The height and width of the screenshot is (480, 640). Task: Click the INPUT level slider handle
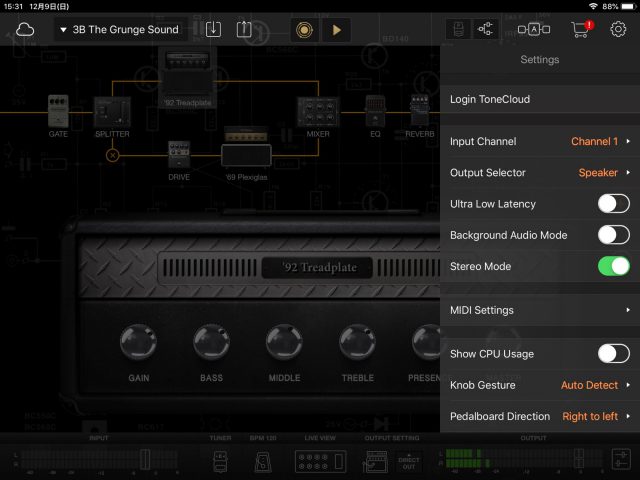tap(145, 459)
